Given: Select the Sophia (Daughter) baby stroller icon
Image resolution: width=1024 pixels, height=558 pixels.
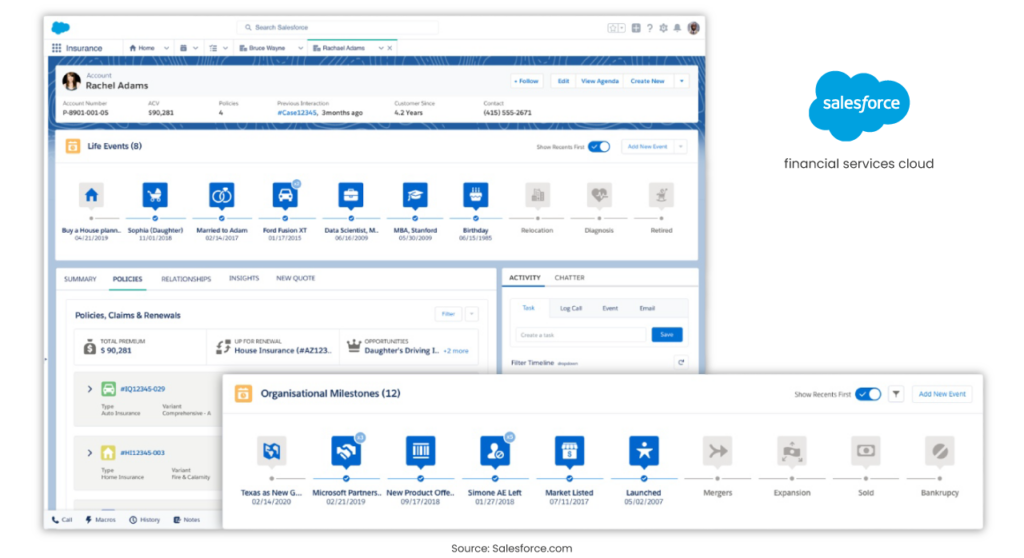Looking at the screenshot, I should point(155,195).
